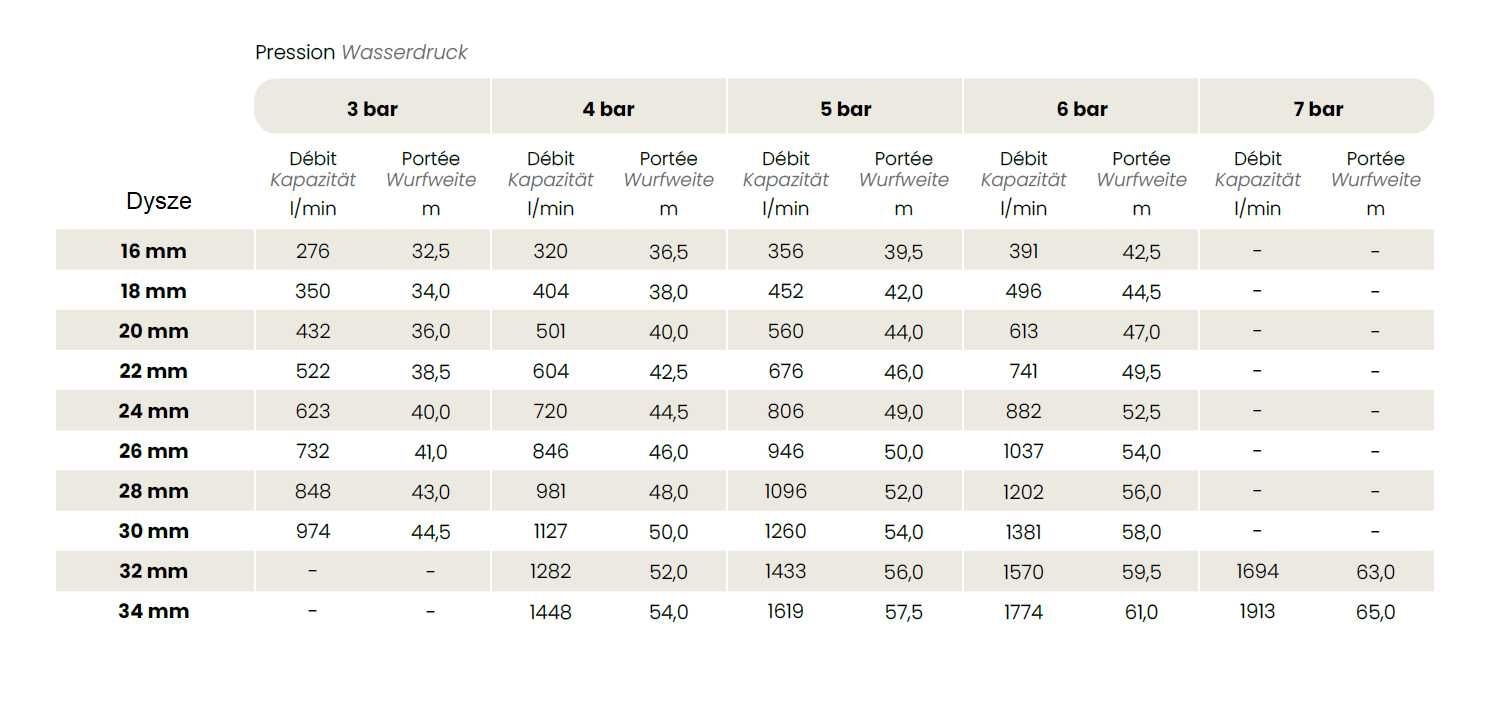Click the 7 bar pressure header

[1317, 109]
